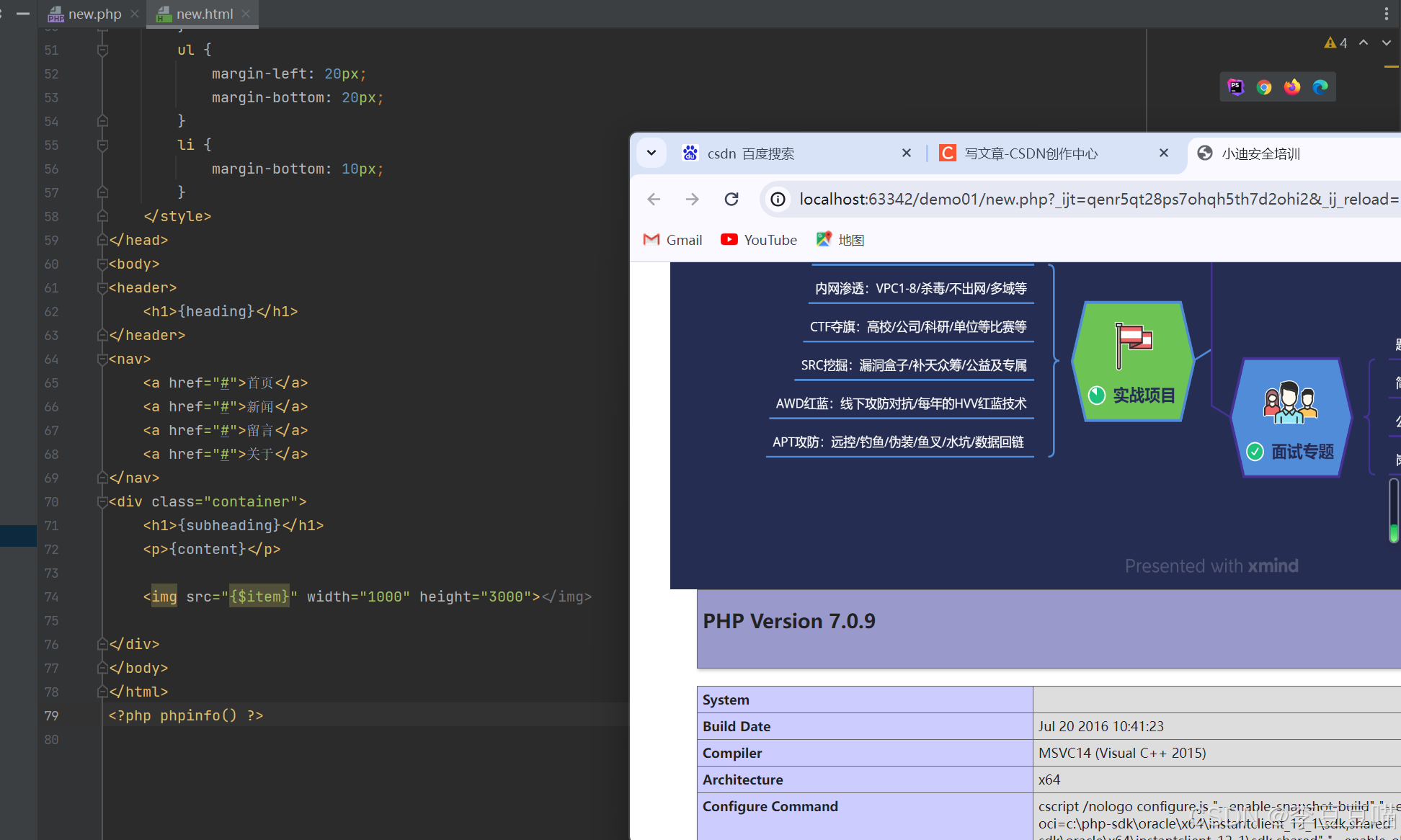Click the 首页 anchor code line
Viewport: 1401px width, 840px height.
226,383
